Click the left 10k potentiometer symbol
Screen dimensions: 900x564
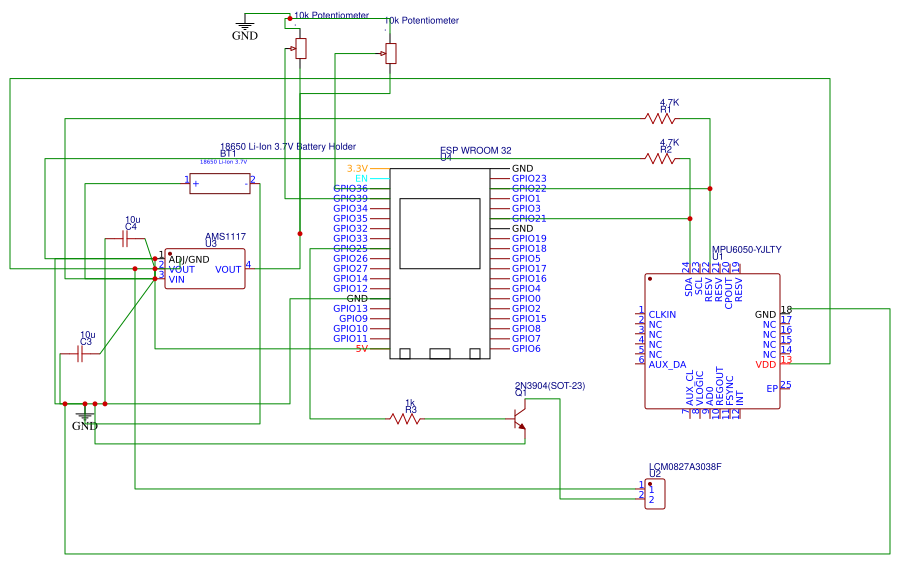[301, 49]
